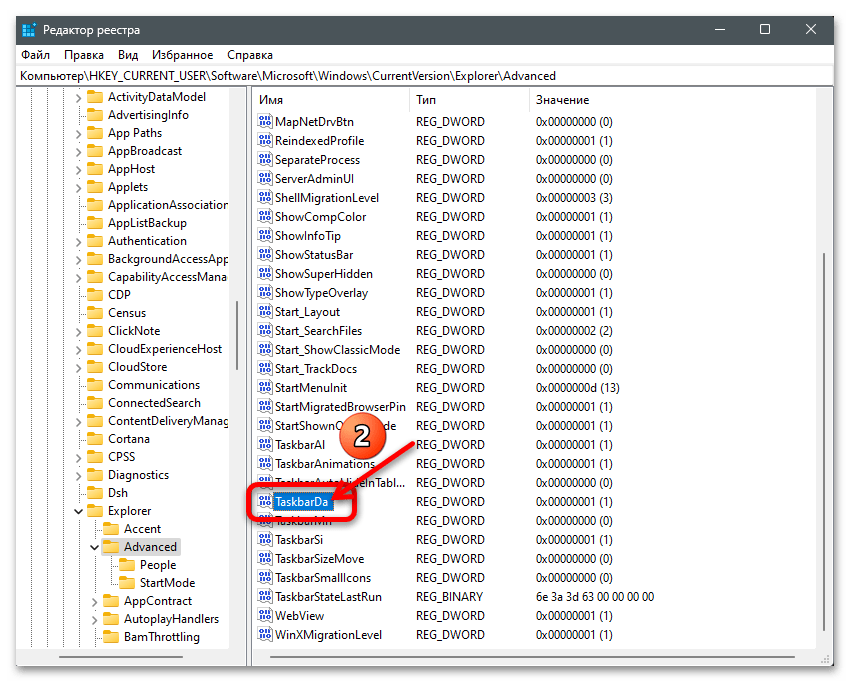The image size is (850, 682).
Task: Expand the AppContract key
Action: [94, 601]
